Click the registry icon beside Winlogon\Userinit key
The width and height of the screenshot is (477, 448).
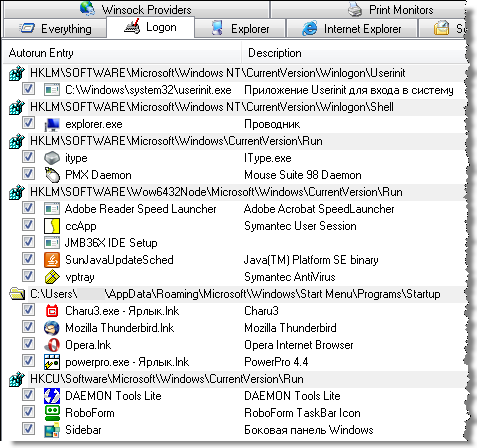tap(17, 73)
